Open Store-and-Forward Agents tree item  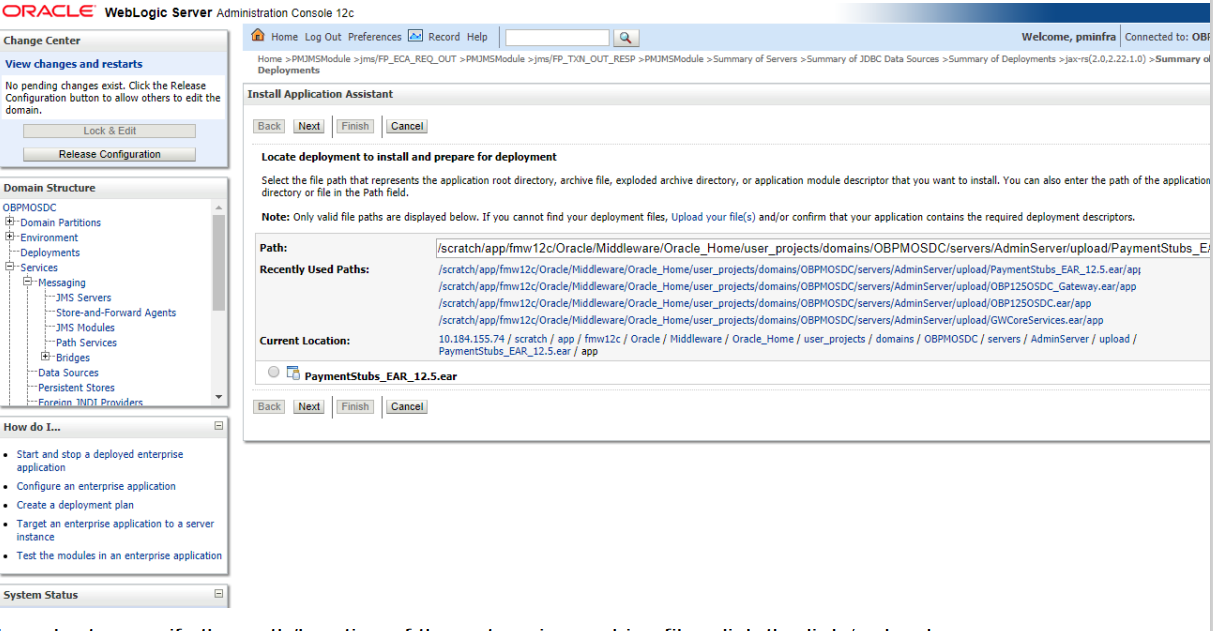click(x=116, y=313)
